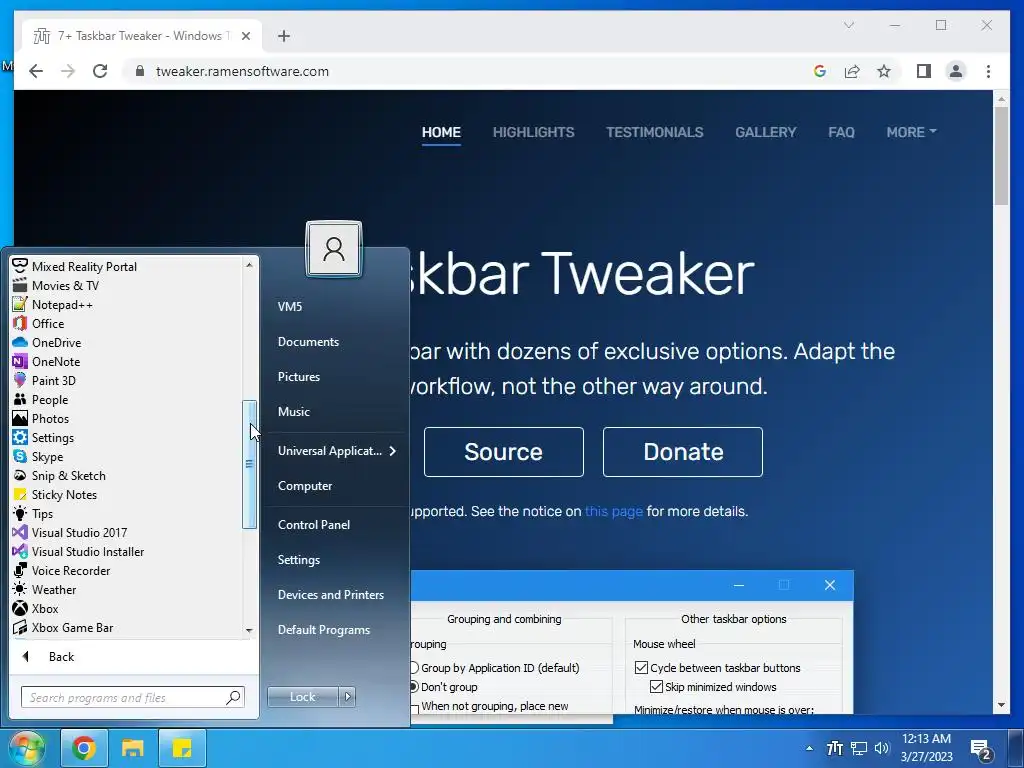Screen dimensions: 1024x768
Task: Click the user account picture in start menu
Action: tap(334, 249)
